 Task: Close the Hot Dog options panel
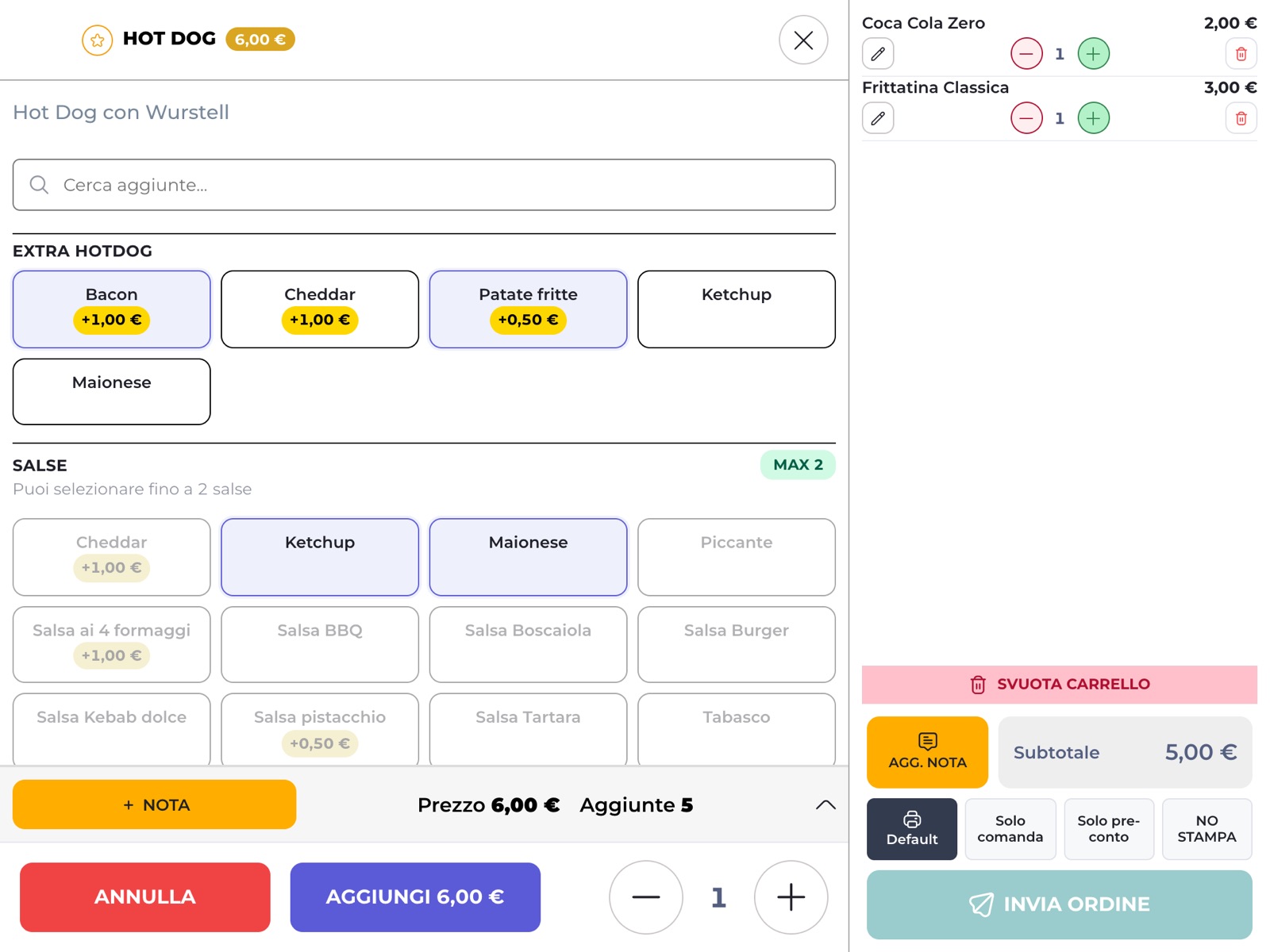click(803, 40)
